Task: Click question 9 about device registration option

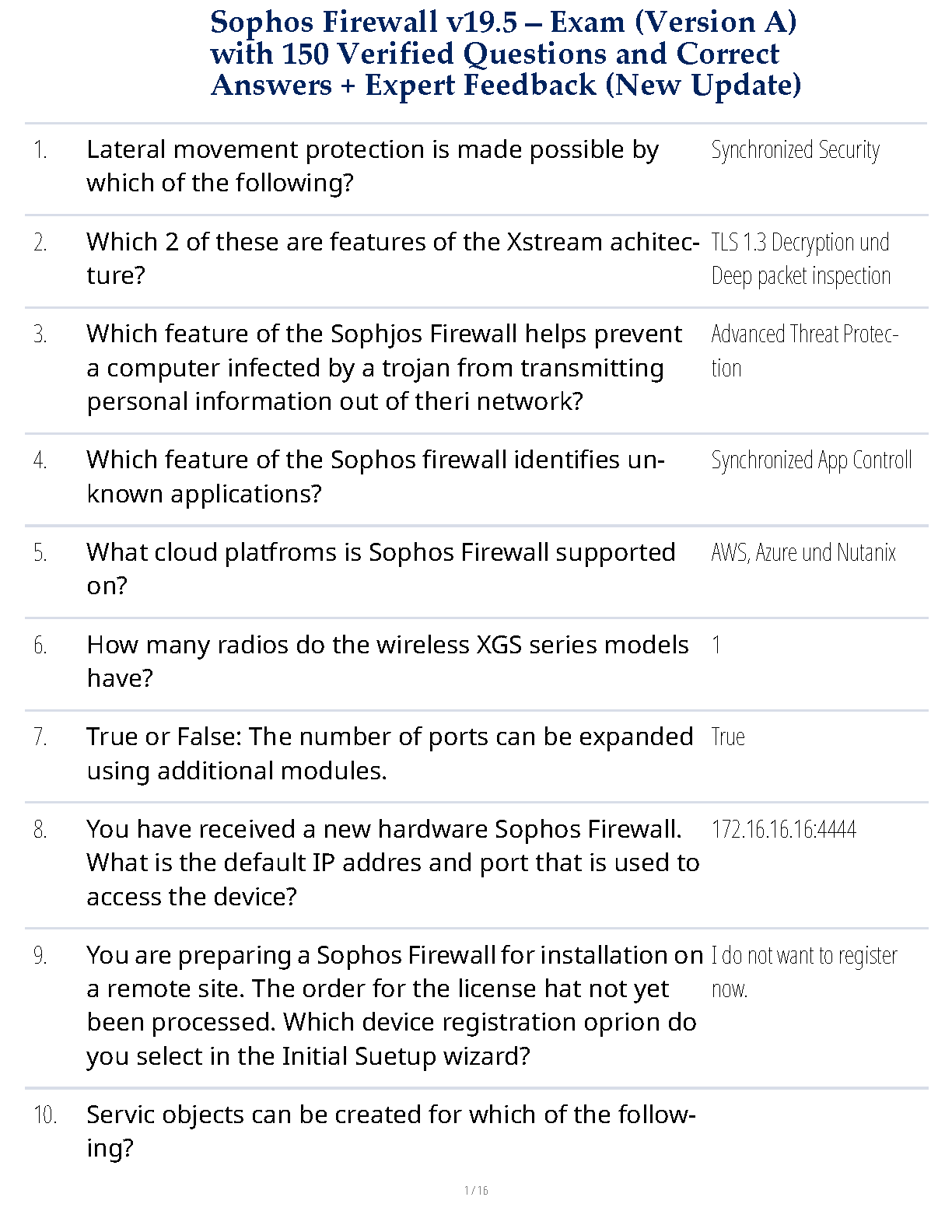Action: (394, 1005)
